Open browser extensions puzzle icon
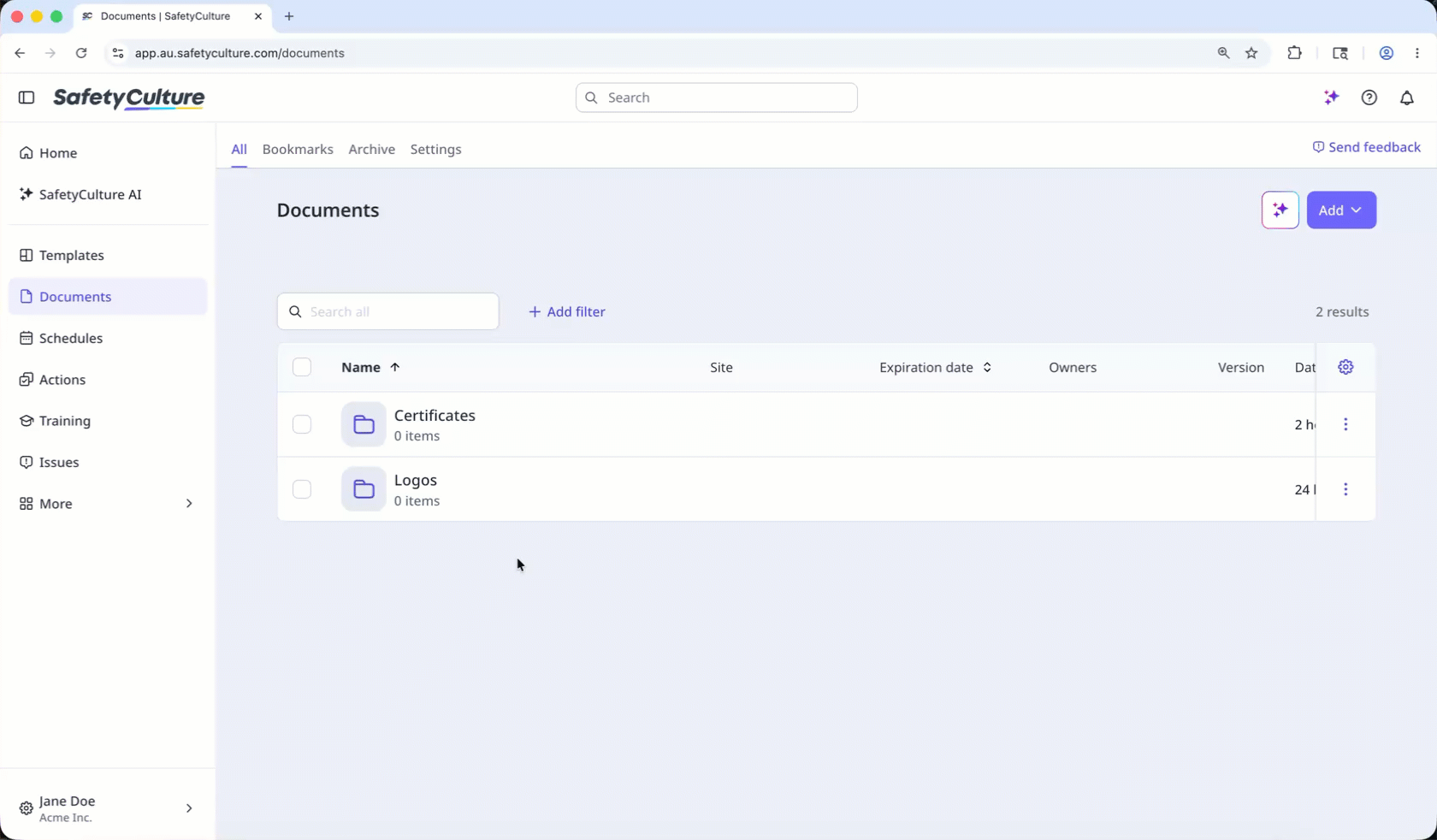This screenshot has height=840, width=1437. [1294, 53]
